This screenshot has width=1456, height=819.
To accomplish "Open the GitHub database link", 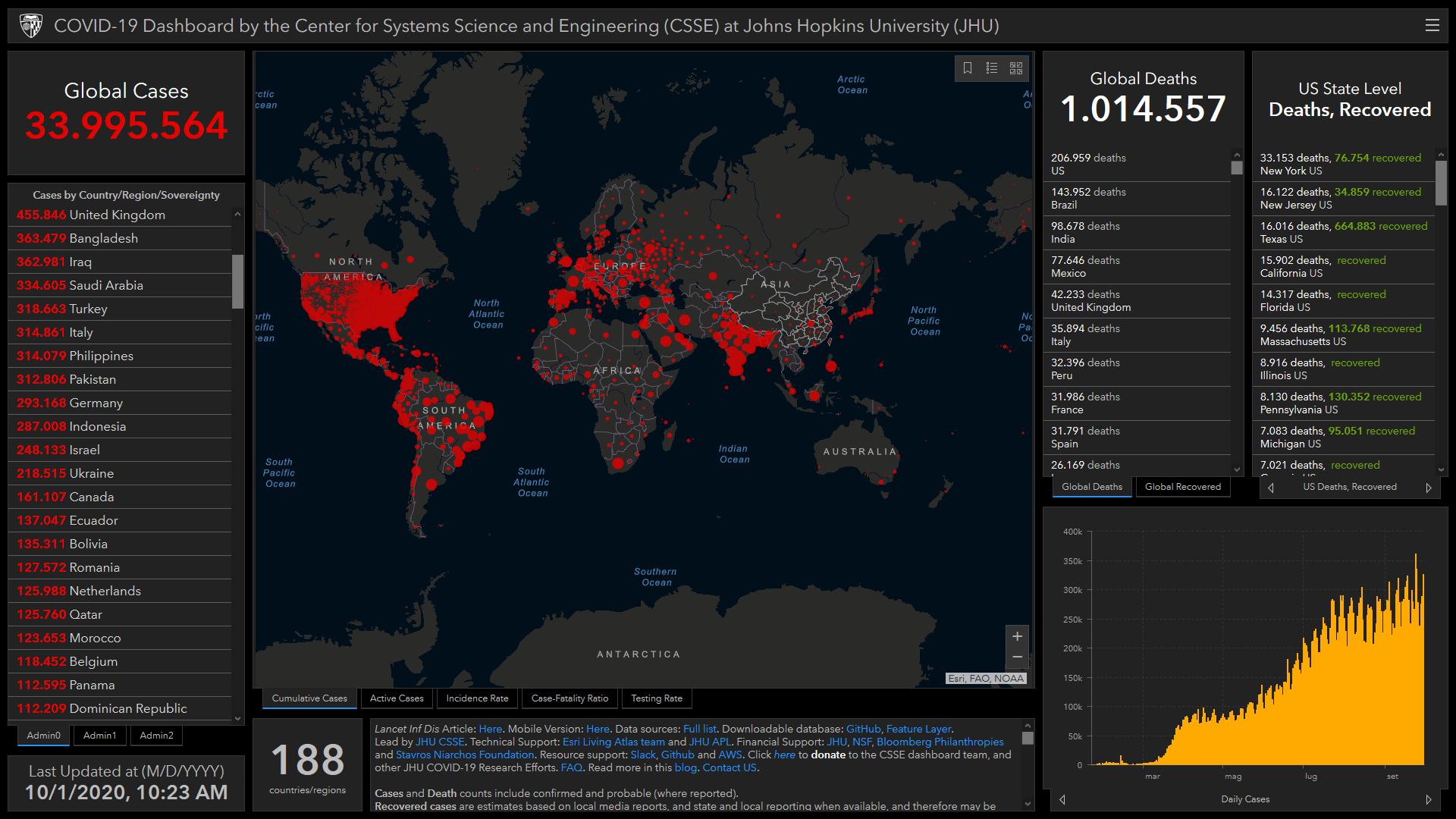I will (863, 729).
